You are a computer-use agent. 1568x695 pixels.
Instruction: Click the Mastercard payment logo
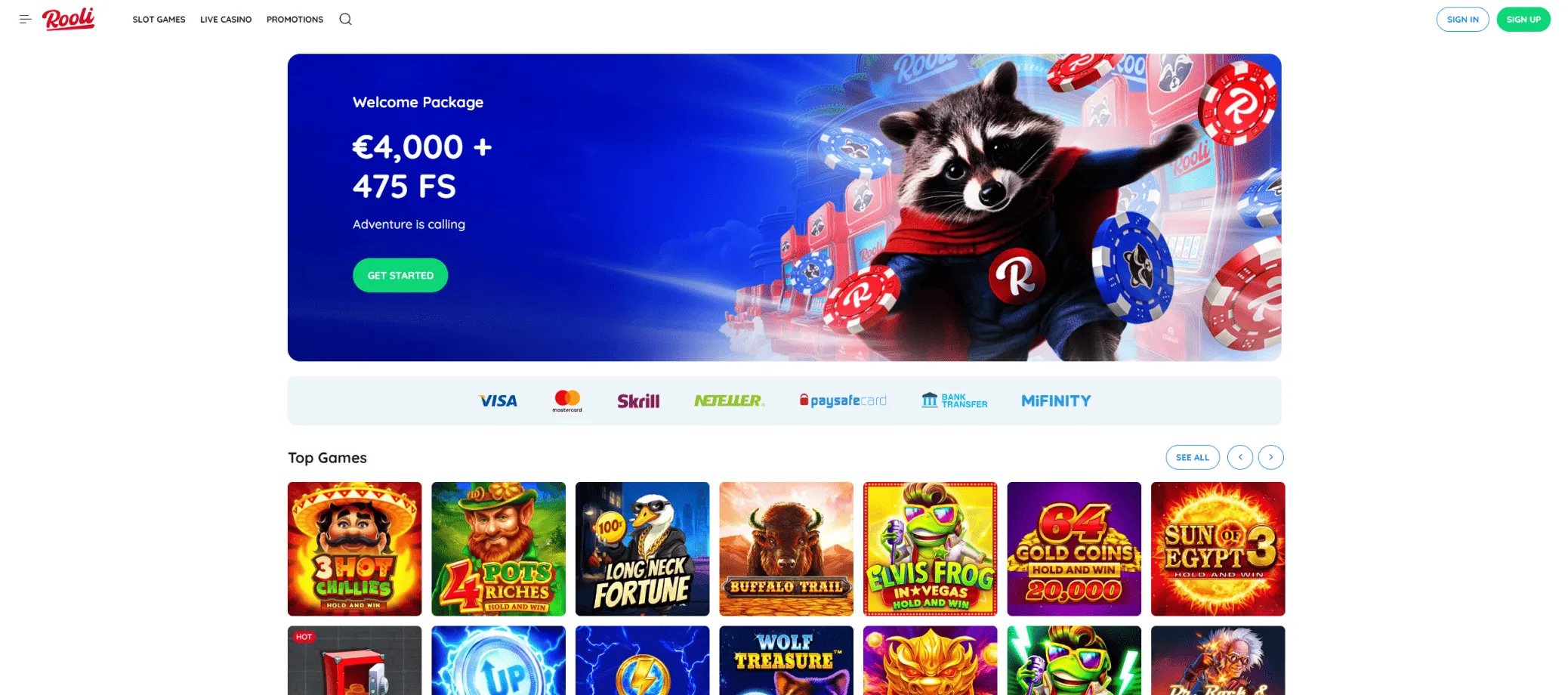(567, 401)
